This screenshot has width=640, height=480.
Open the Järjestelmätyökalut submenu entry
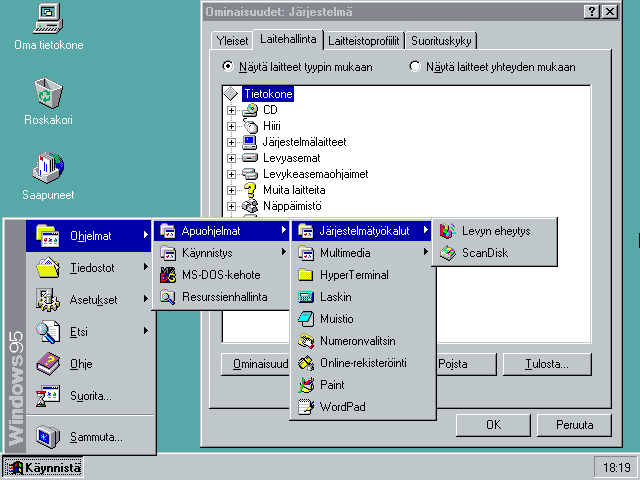[361, 231]
